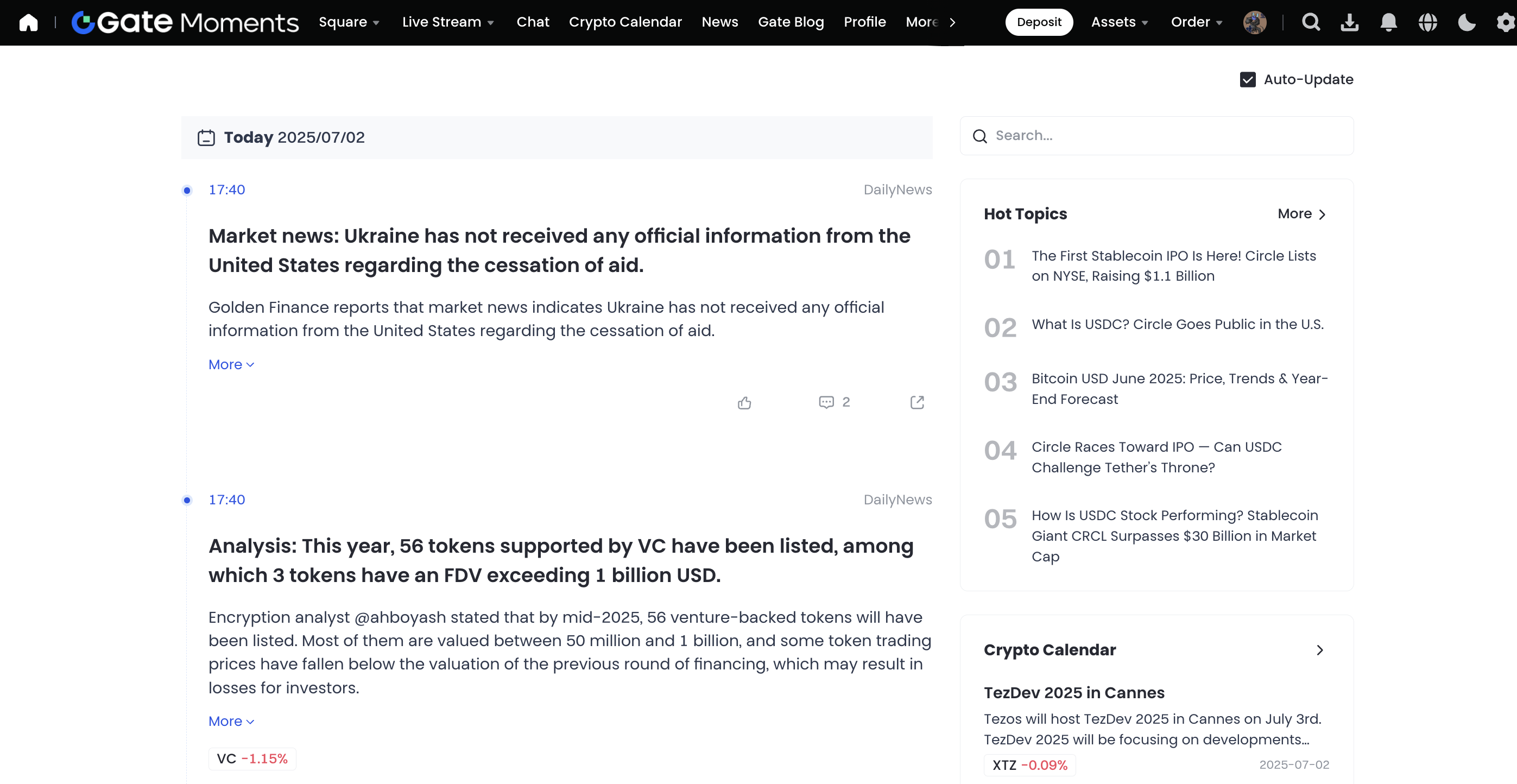This screenshot has height=784, width=1517.
Task: Open the language globe icon
Action: click(x=1427, y=22)
